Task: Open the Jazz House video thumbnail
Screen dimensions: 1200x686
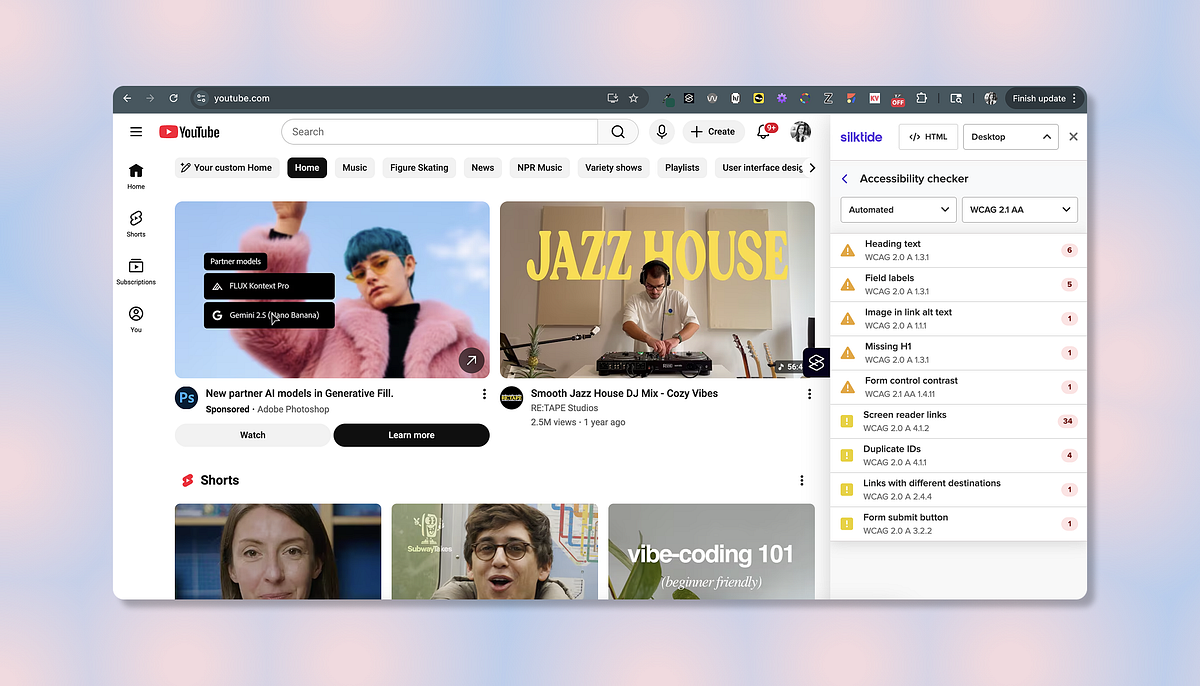Action: [657, 290]
